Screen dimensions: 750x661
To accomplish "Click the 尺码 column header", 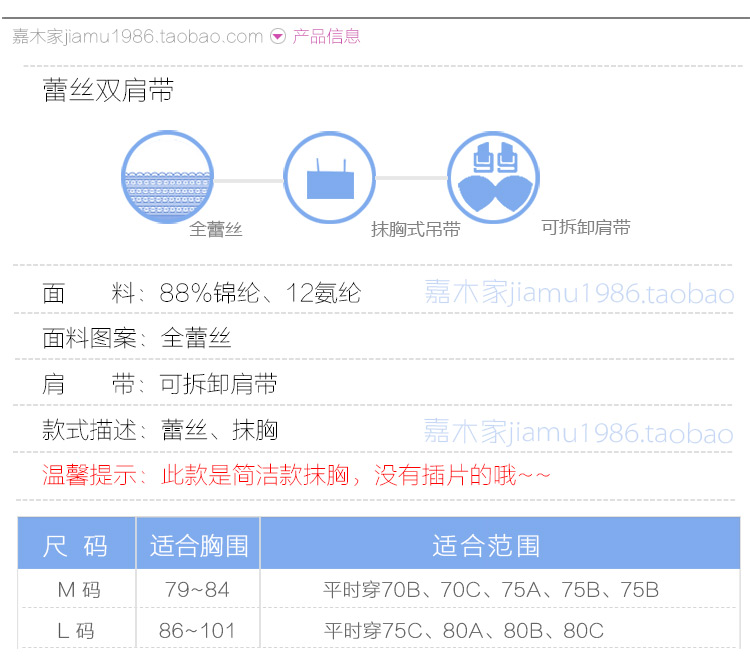I will (76, 545).
